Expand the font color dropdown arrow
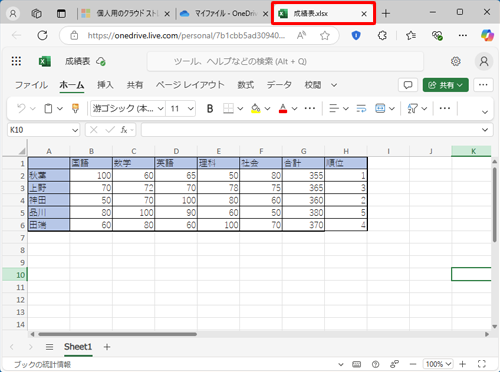500x372 pixels. point(294,108)
